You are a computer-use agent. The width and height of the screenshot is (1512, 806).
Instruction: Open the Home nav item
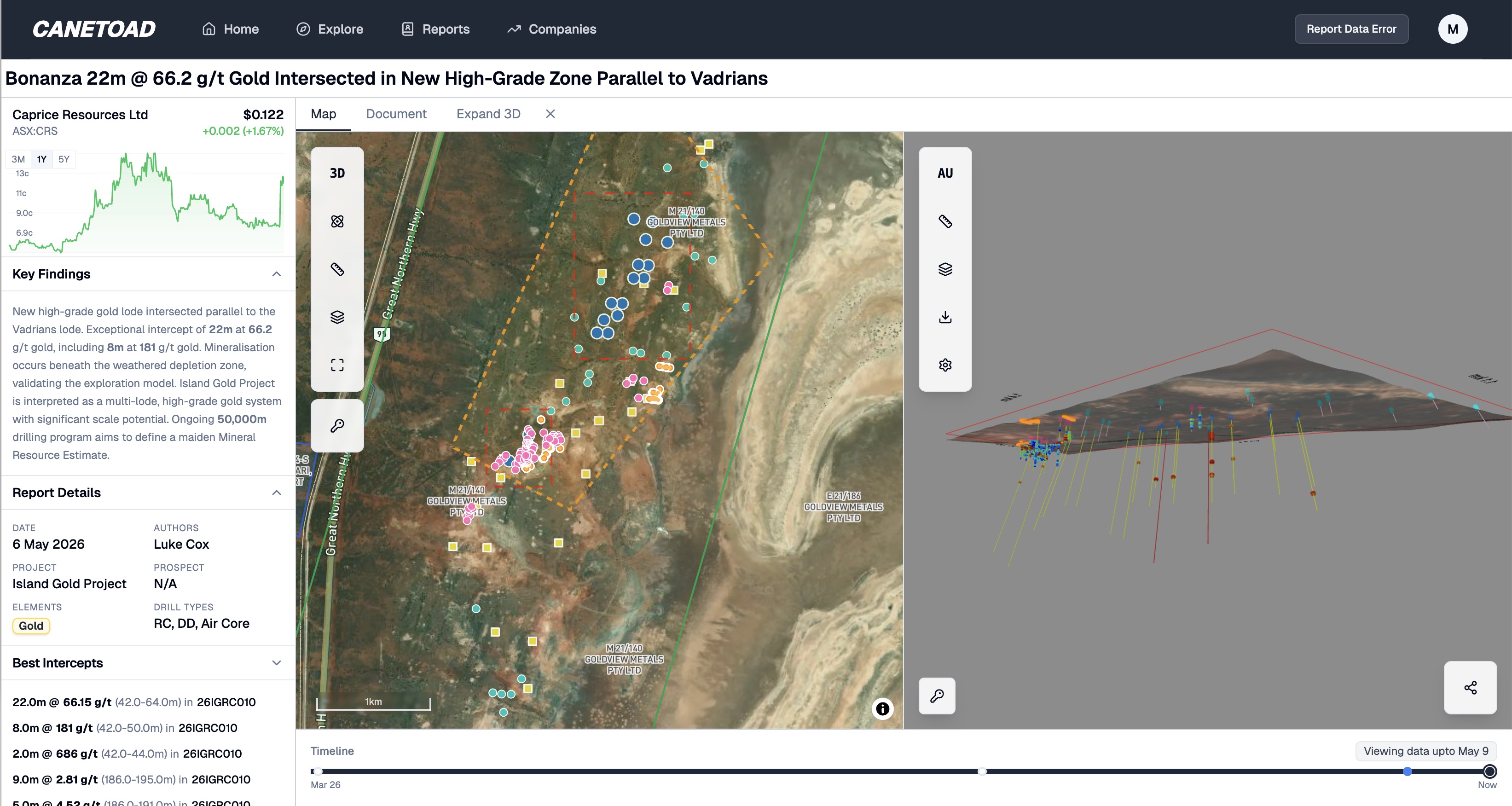pos(230,29)
